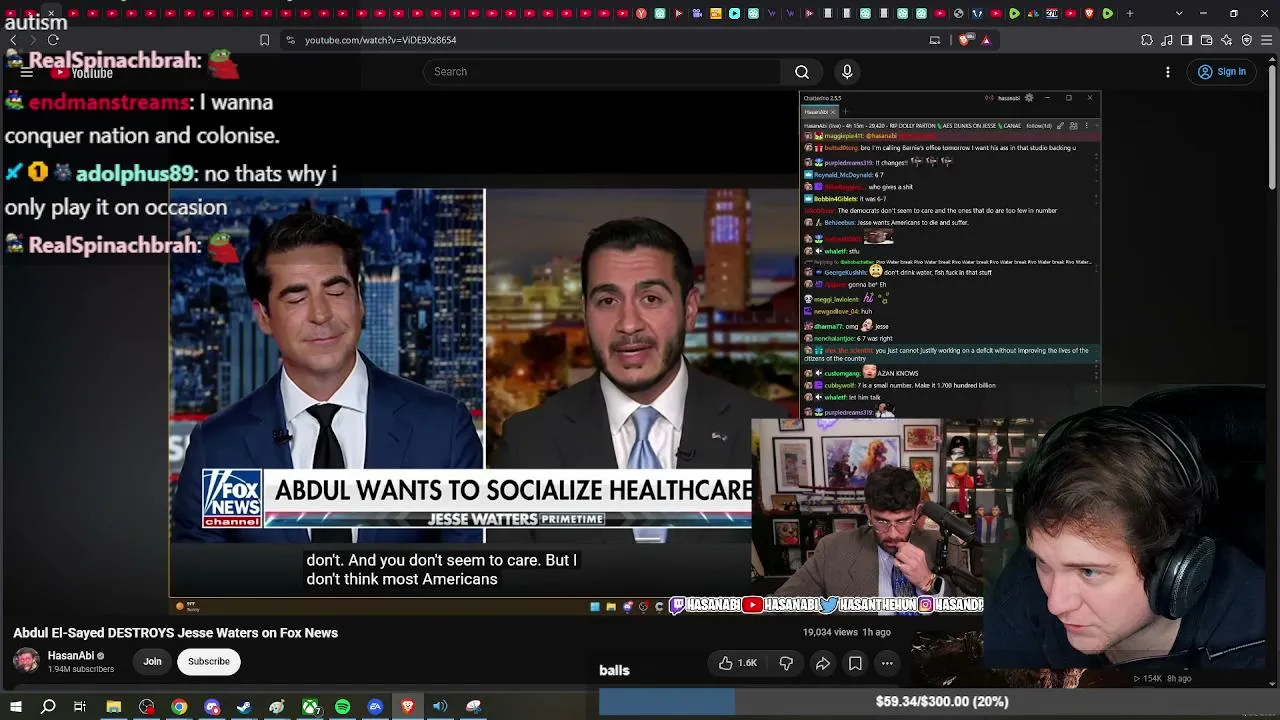The width and height of the screenshot is (1280, 720).
Task: Open Brave Shields lion icon in address bar
Action: pyautogui.click(x=964, y=40)
